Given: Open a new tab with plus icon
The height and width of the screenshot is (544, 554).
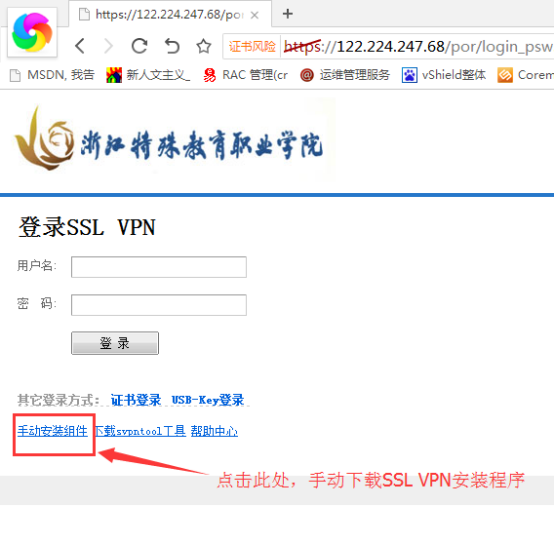Looking at the screenshot, I should click(x=288, y=14).
